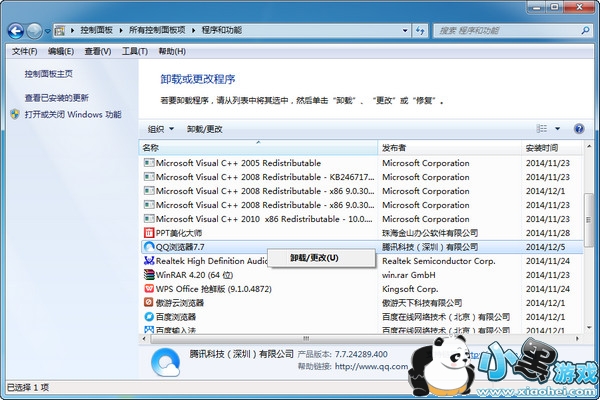Sort by the 名称 column header
The height and width of the screenshot is (400, 600).
[258, 148]
